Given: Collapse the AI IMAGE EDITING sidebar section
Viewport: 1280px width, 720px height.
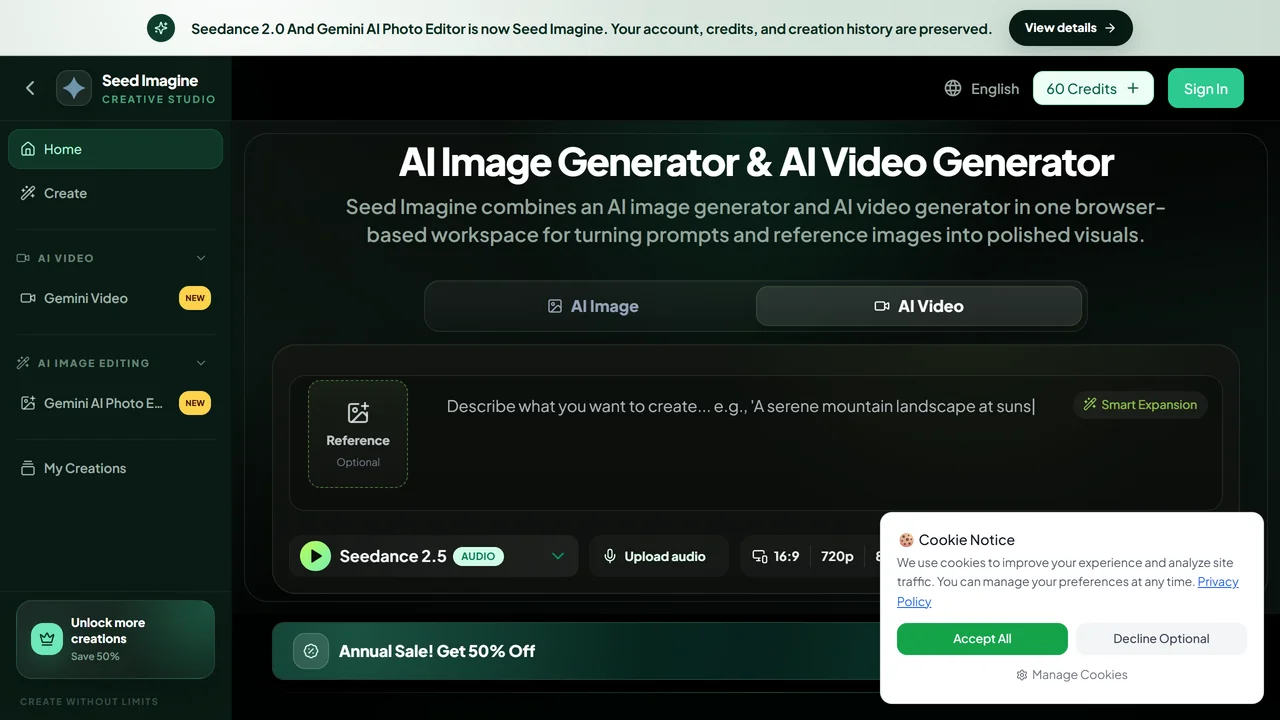Looking at the screenshot, I should [x=201, y=363].
